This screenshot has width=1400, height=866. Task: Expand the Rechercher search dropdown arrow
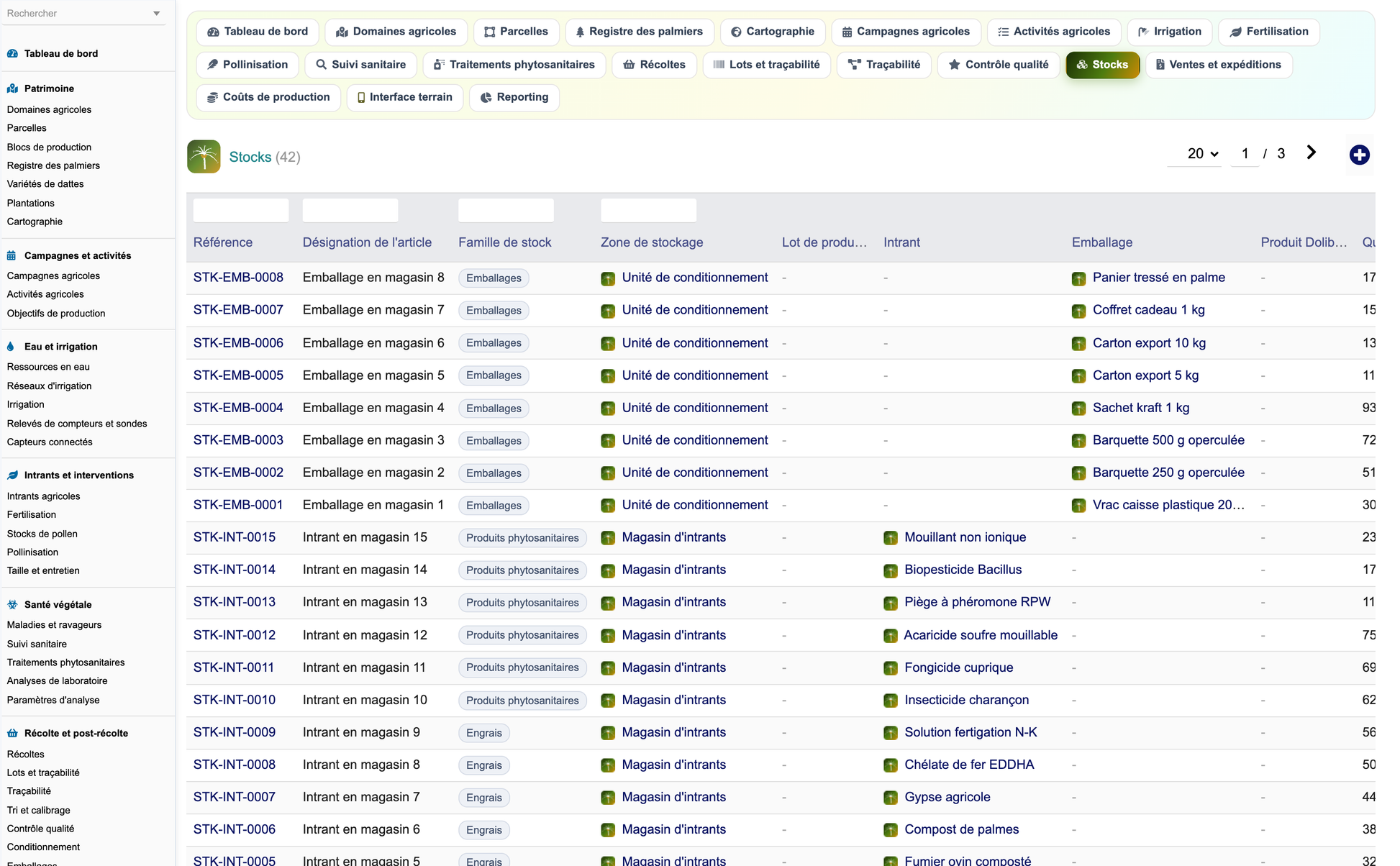click(x=157, y=14)
